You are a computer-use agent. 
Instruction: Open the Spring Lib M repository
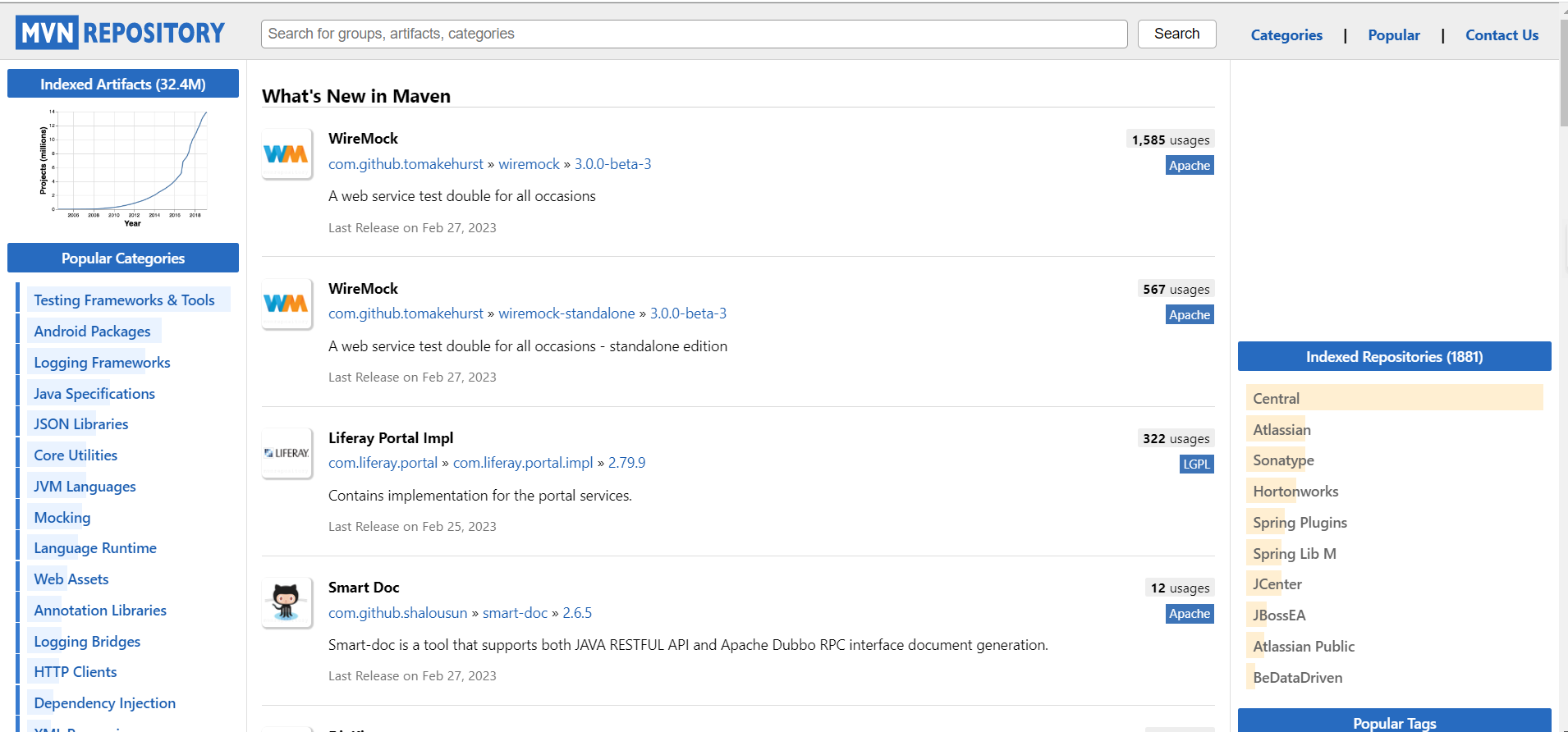1295,554
